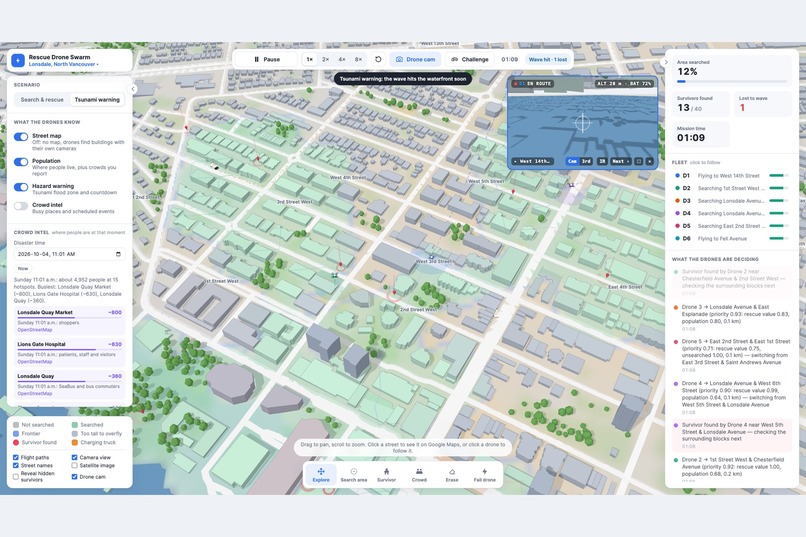This screenshot has width=806, height=537.
Task: Uncheck the Flight paths checkbox
Action: pos(16,457)
